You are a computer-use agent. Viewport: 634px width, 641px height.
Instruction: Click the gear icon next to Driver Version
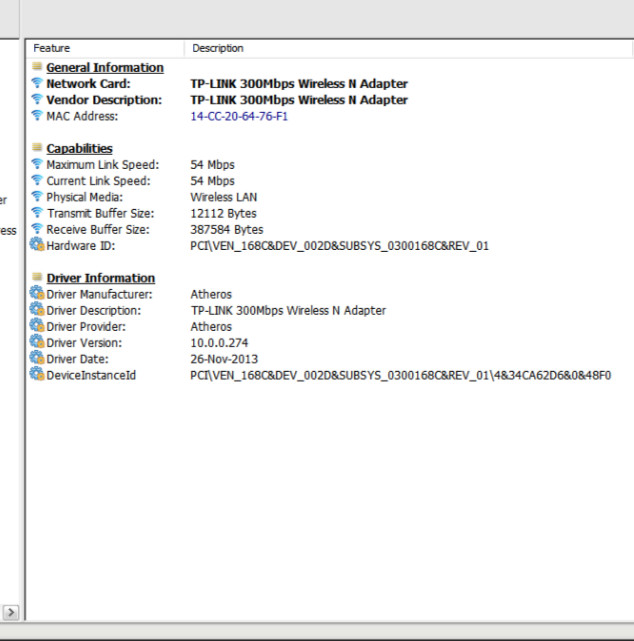pos(37,342)
